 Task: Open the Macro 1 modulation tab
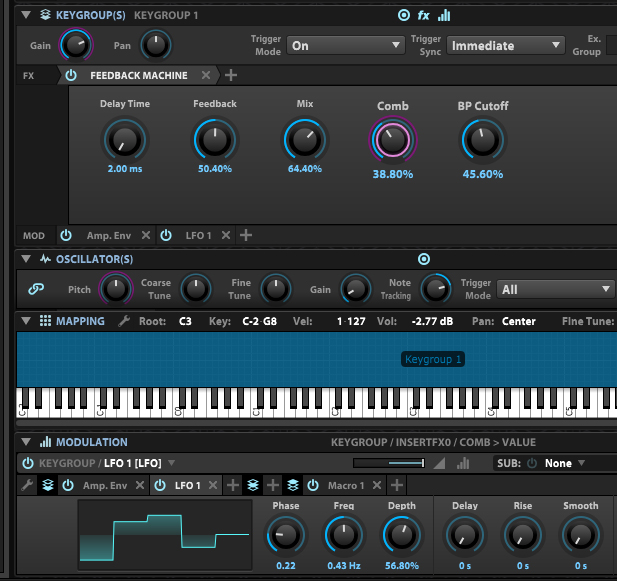[346, 485]
